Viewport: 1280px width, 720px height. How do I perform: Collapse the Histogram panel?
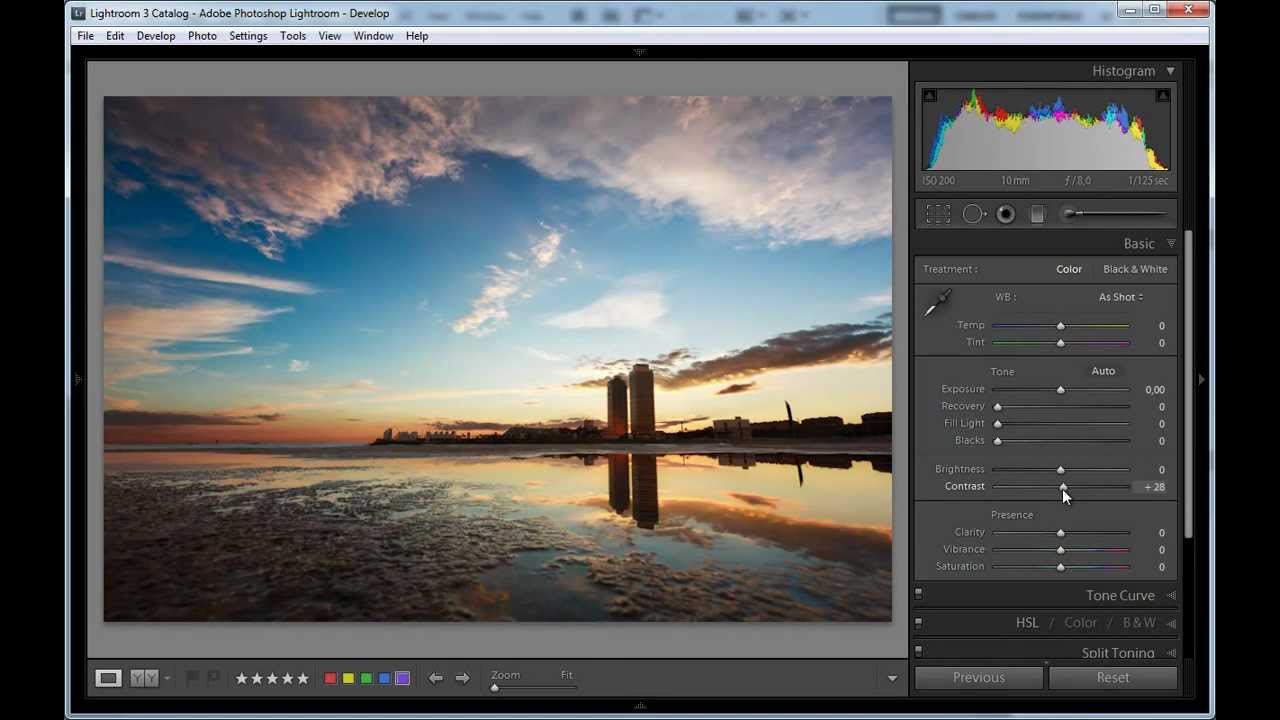(1170, 71)
